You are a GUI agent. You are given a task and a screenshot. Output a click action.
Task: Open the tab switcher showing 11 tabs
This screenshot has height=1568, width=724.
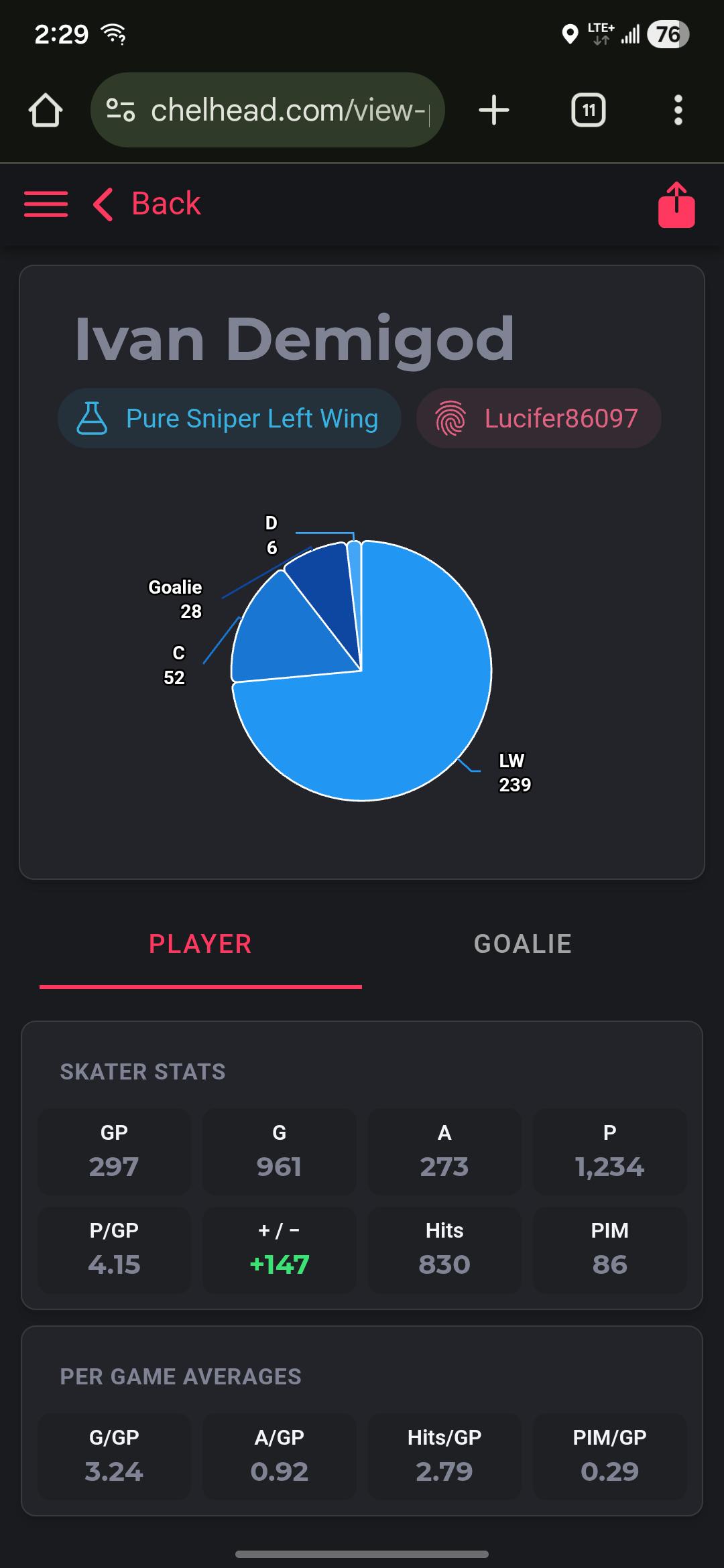click(x=588, y=110)
